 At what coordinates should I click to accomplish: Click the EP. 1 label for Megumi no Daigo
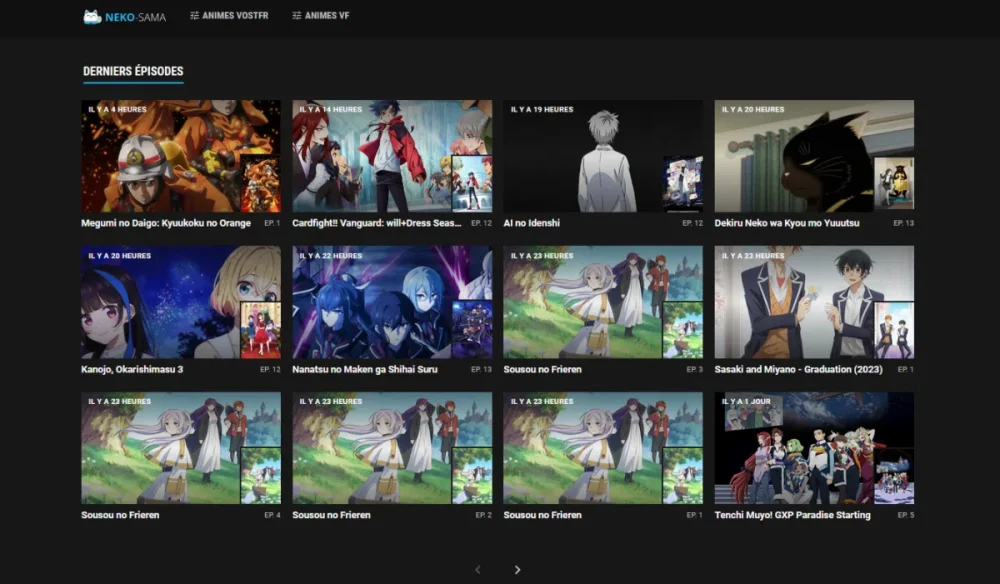272,223
